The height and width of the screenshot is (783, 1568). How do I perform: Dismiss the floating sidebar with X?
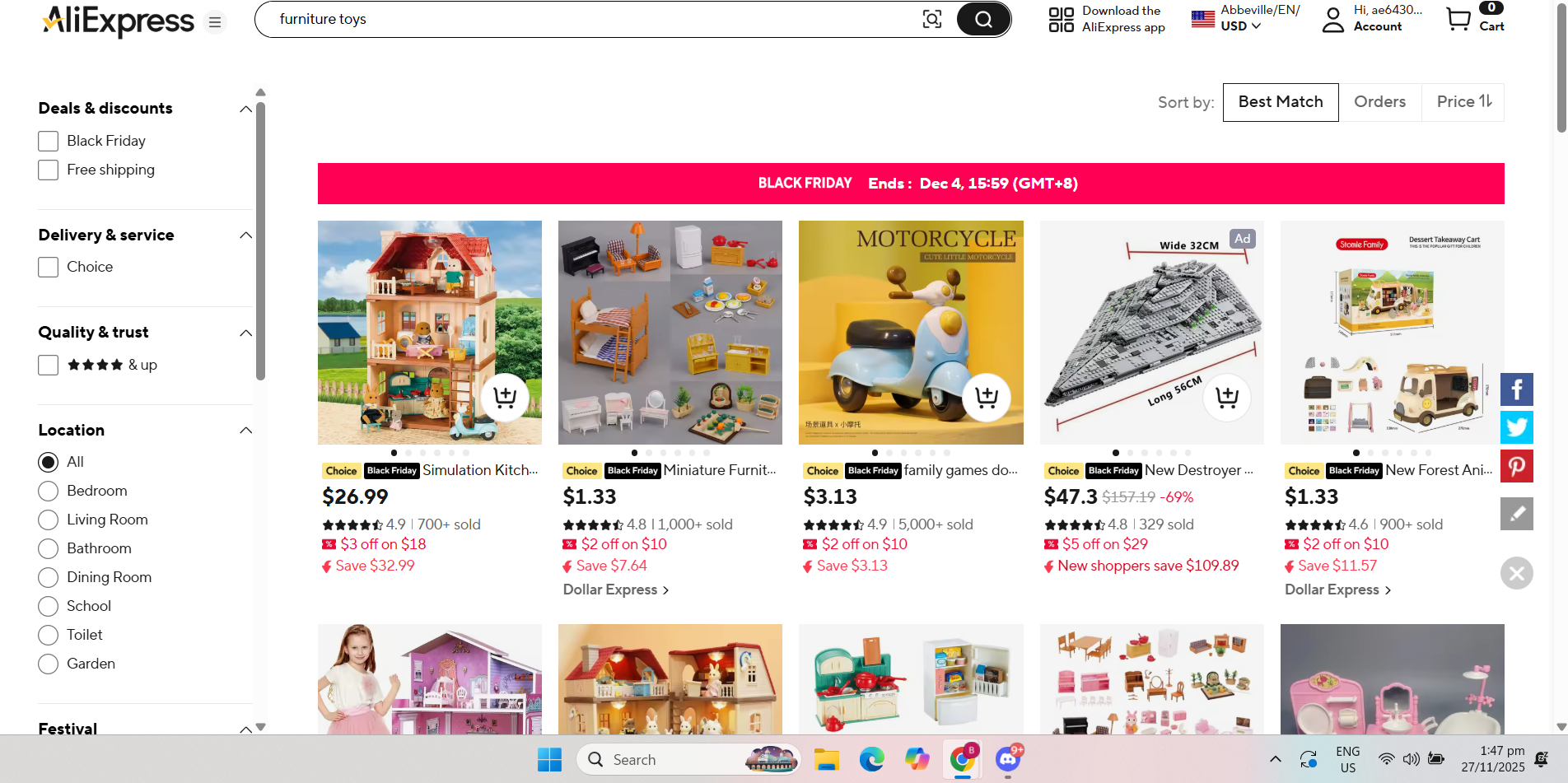click(x=1516, y=573)
